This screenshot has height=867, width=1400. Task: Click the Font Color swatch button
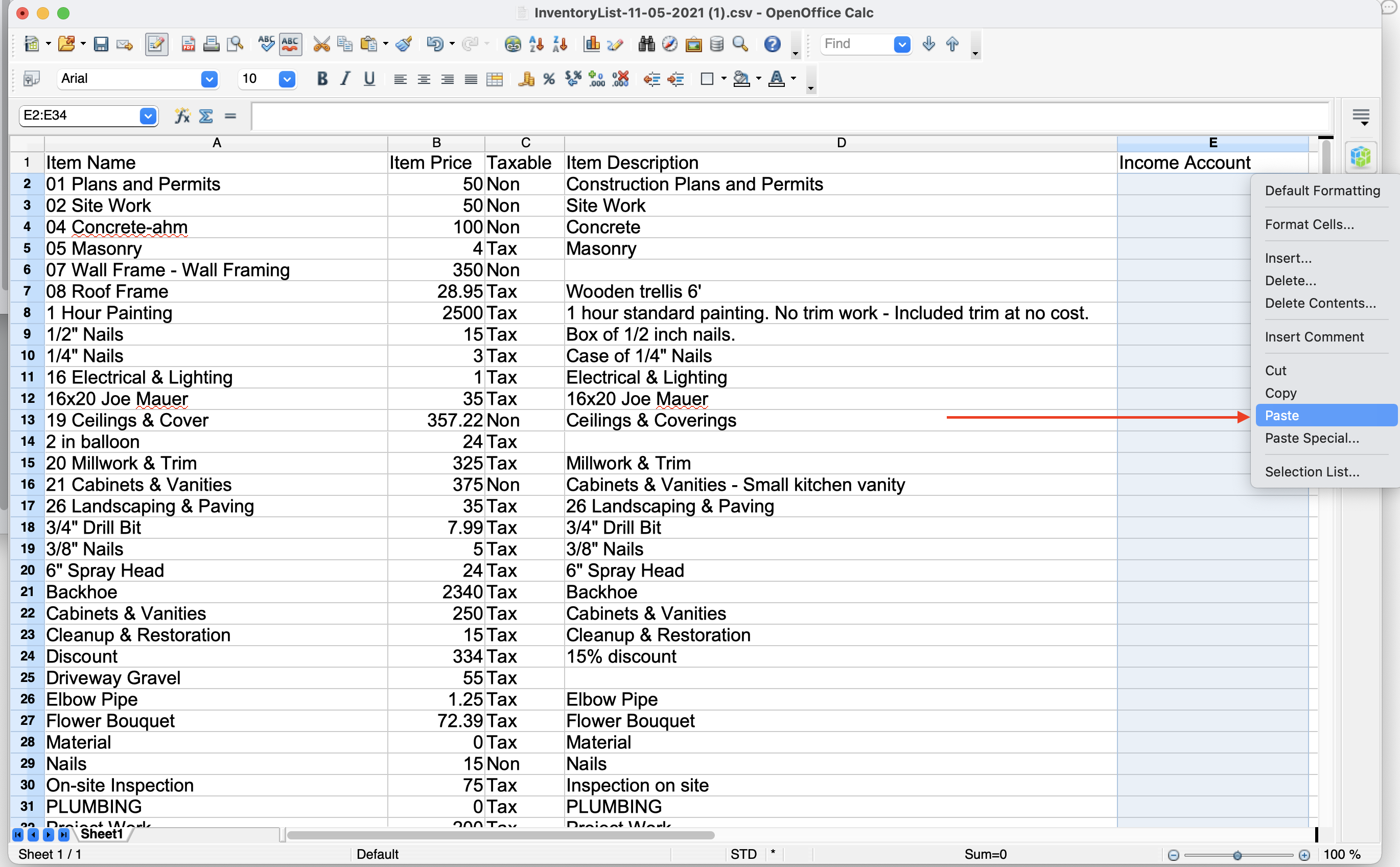776,79
